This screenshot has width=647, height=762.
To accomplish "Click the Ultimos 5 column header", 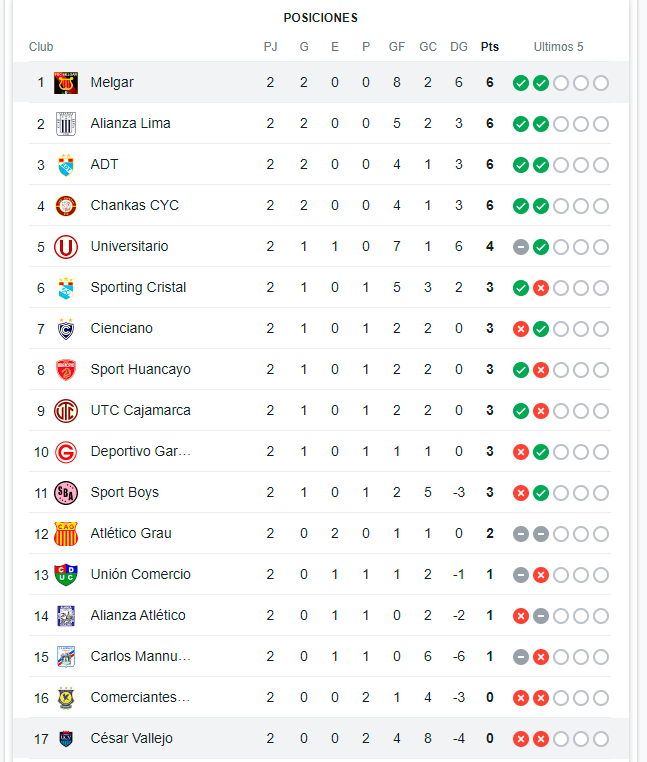I will (559, 47).
